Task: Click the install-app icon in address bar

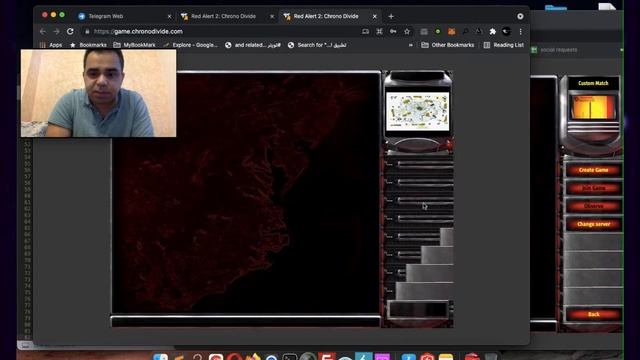Action: tap(365, 31)
